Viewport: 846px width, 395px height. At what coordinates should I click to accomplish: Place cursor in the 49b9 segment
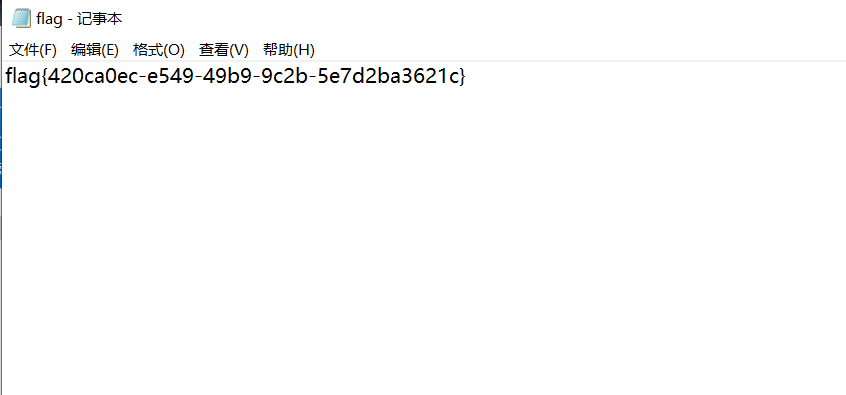[x=225, y=77]
